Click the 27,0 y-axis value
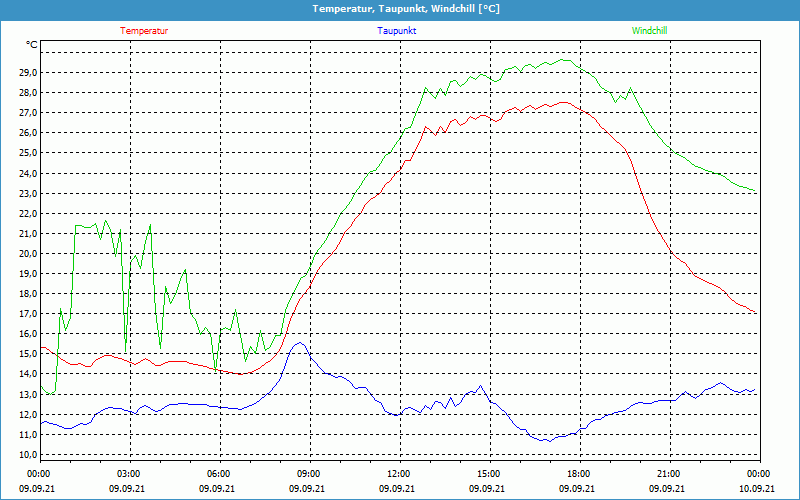 [29, 113]
